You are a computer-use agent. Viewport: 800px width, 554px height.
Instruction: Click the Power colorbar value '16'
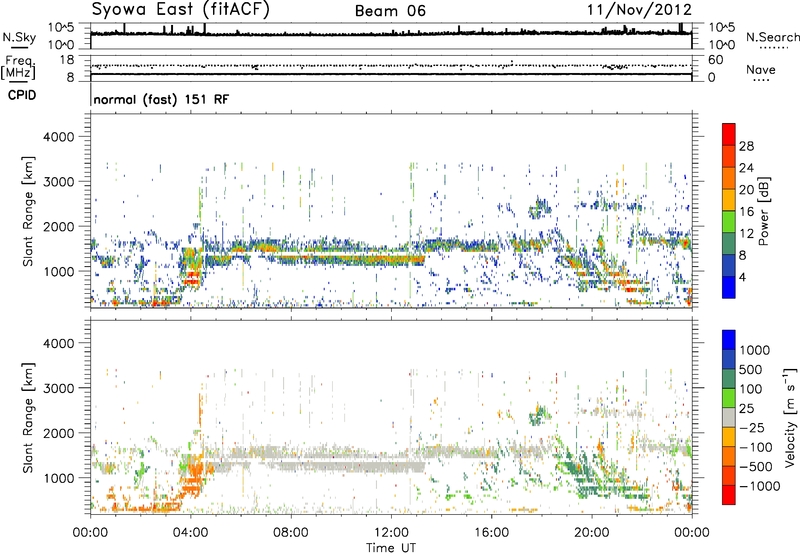coord(746,211)
